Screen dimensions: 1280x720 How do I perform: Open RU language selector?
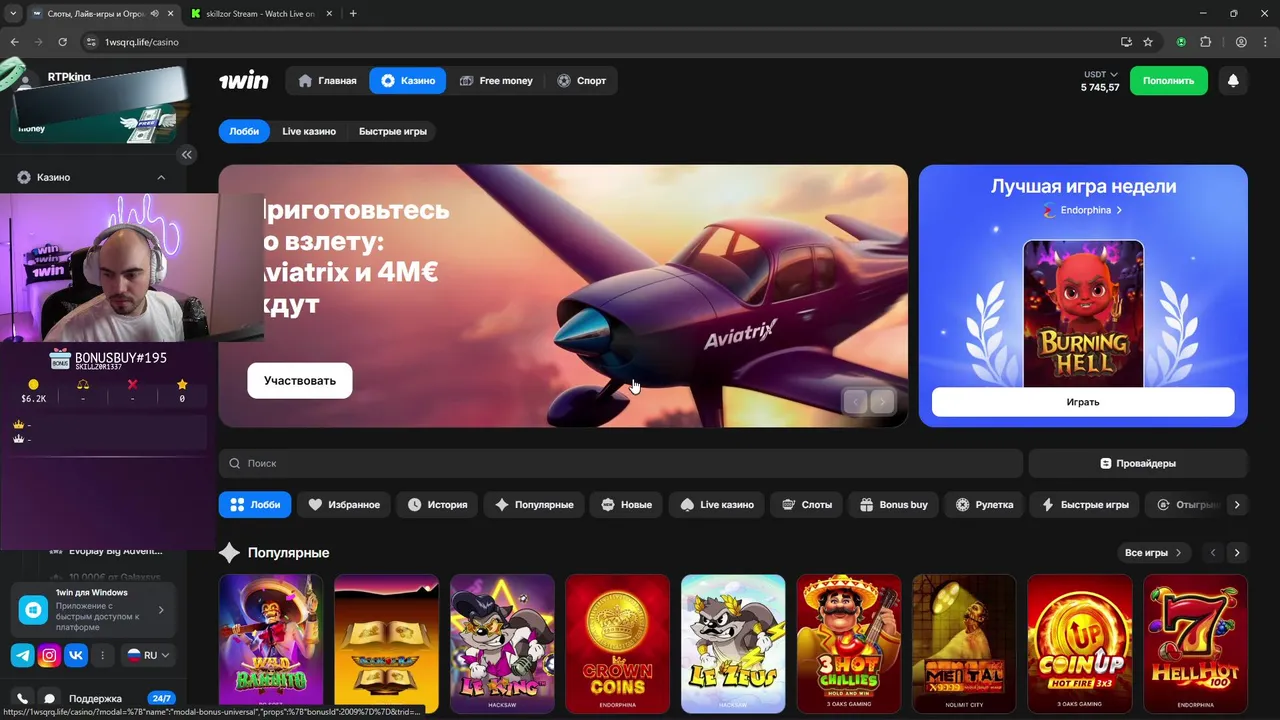(x=148, y=655)
